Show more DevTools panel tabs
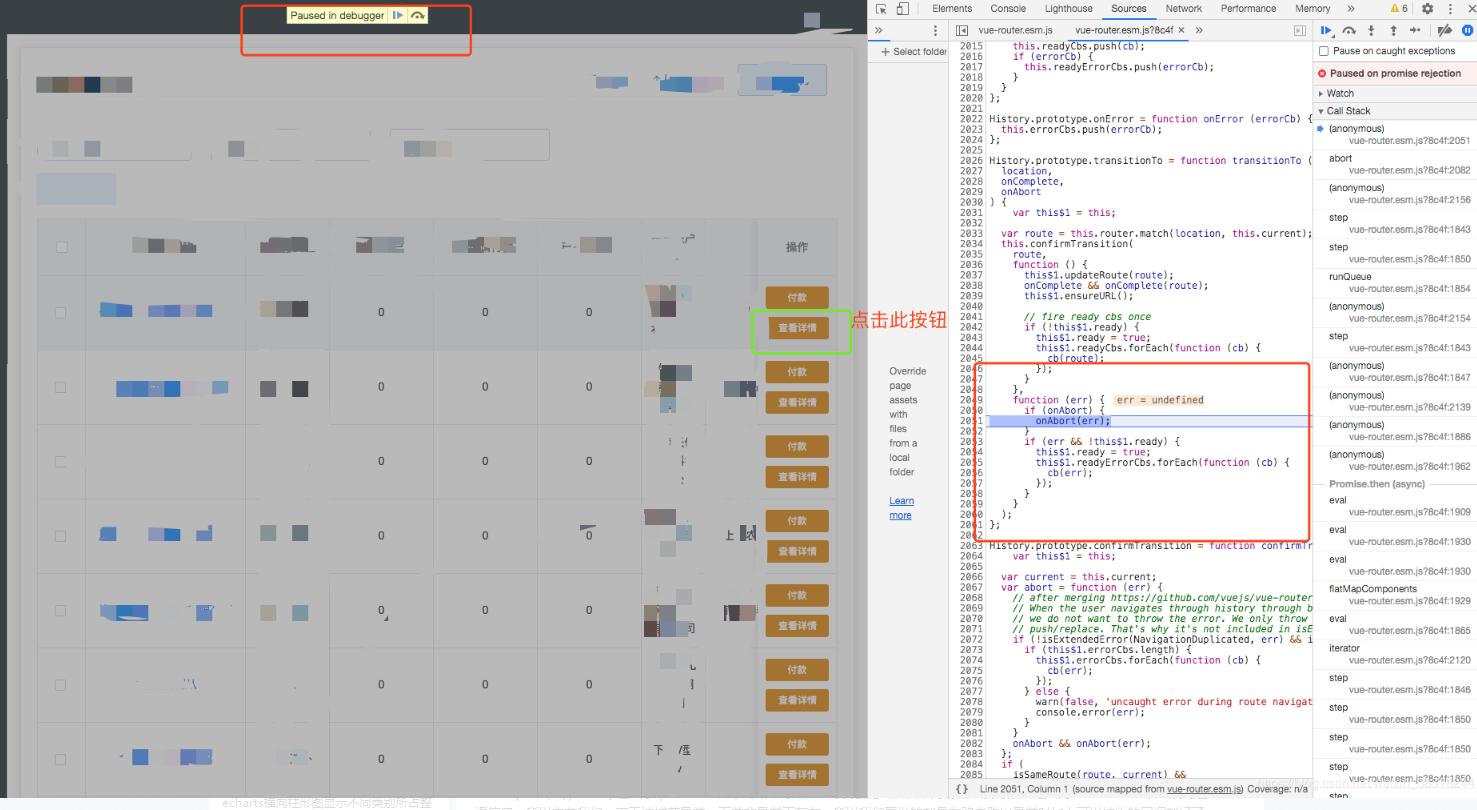 tap(1351, 8)
